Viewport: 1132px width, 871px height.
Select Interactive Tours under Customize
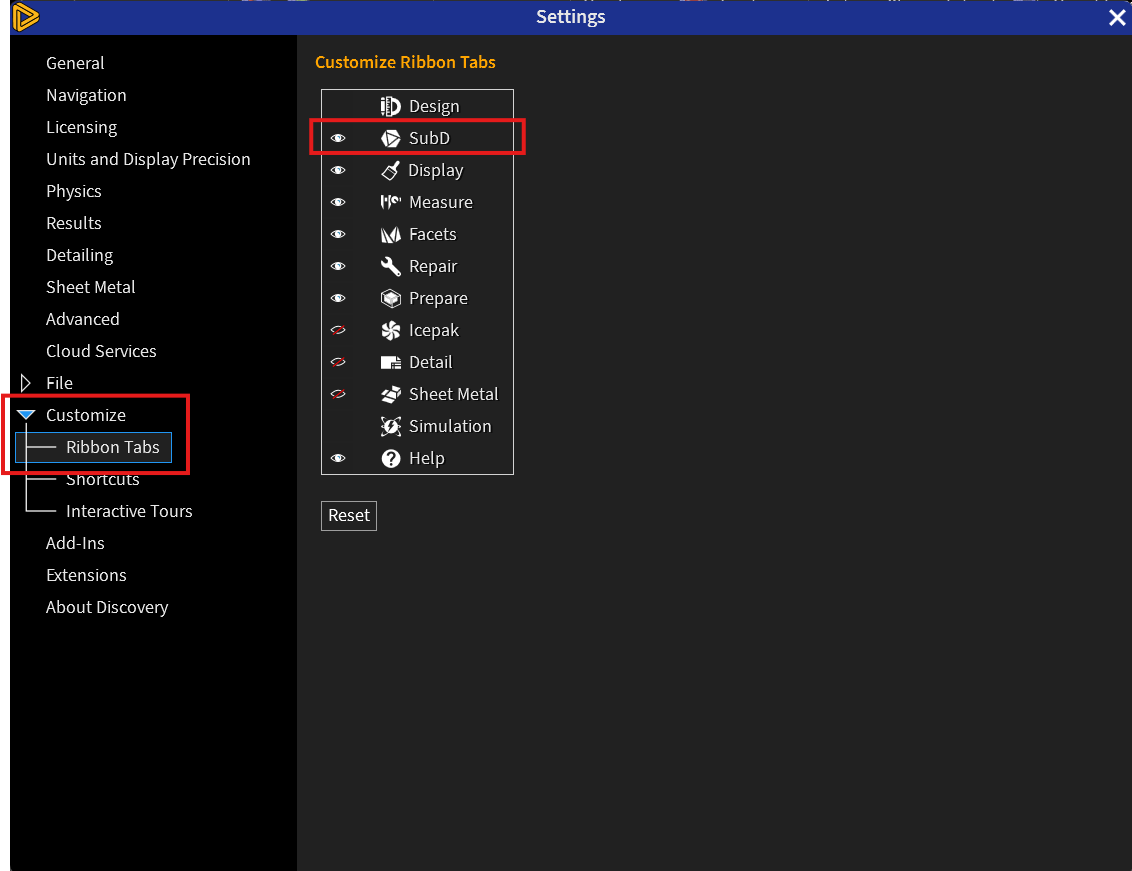(x=129, y=511)
